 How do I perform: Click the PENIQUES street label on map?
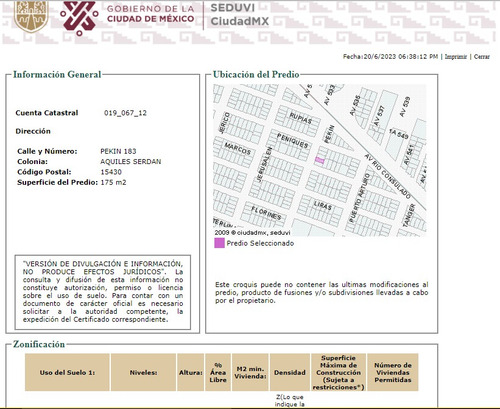pyautogui.click(x=293, y=141)
